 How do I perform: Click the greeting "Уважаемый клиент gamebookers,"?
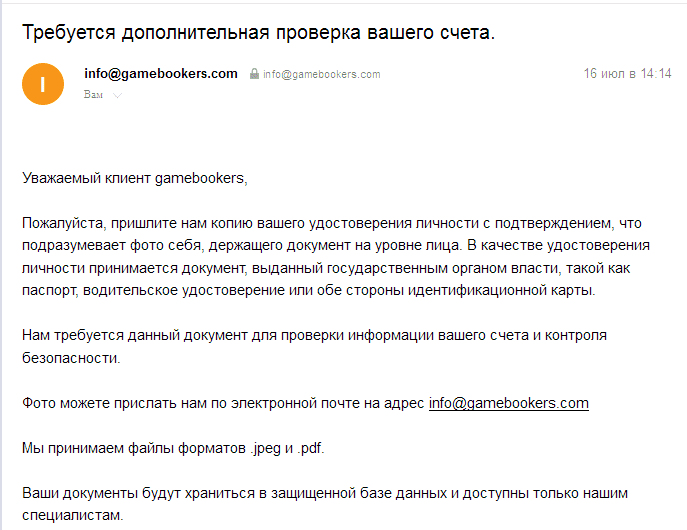point(134,178)
